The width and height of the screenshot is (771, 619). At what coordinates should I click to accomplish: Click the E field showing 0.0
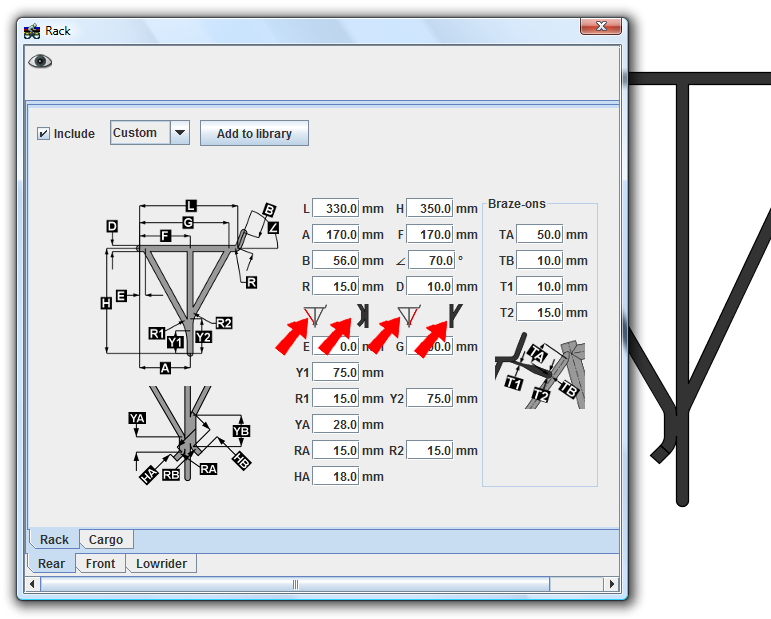click(x=336, y=347)
